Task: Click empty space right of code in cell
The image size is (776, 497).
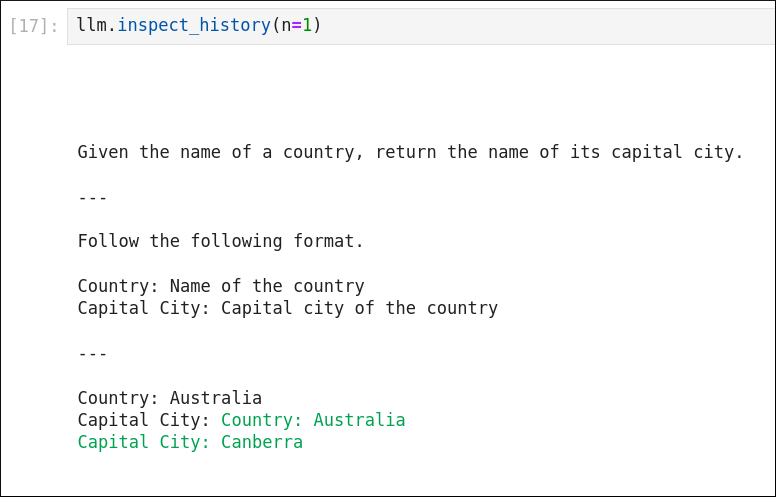Action: (x=544, y=26)
